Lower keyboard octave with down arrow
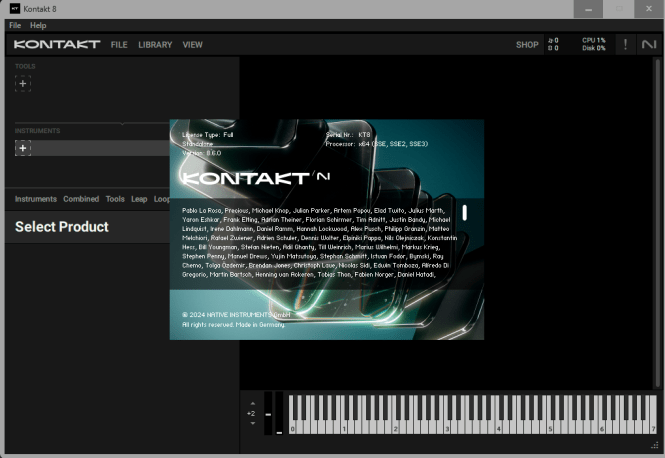 pyautogui.click(x=252, y=423)
